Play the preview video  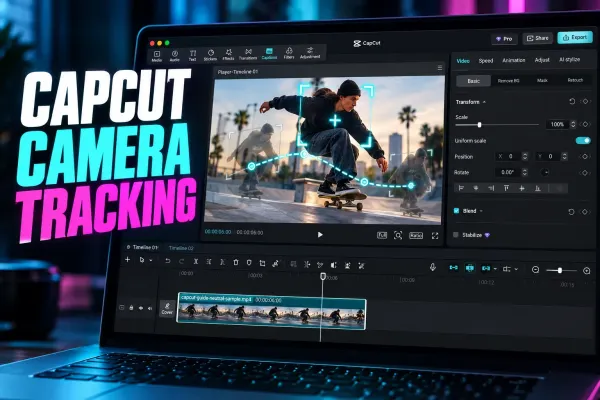point(320,235)
